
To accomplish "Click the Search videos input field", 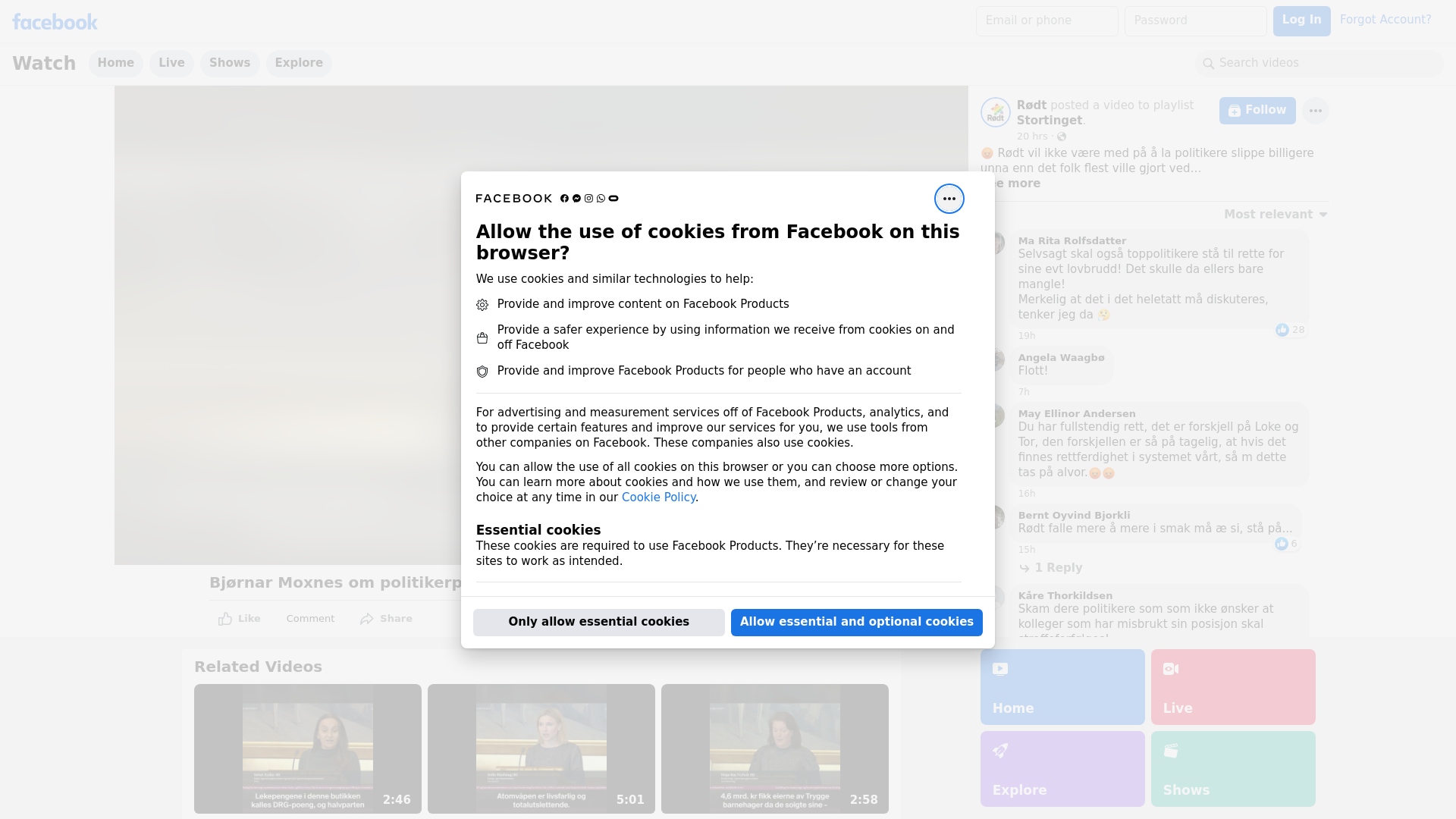I will tap(1319, 63).
